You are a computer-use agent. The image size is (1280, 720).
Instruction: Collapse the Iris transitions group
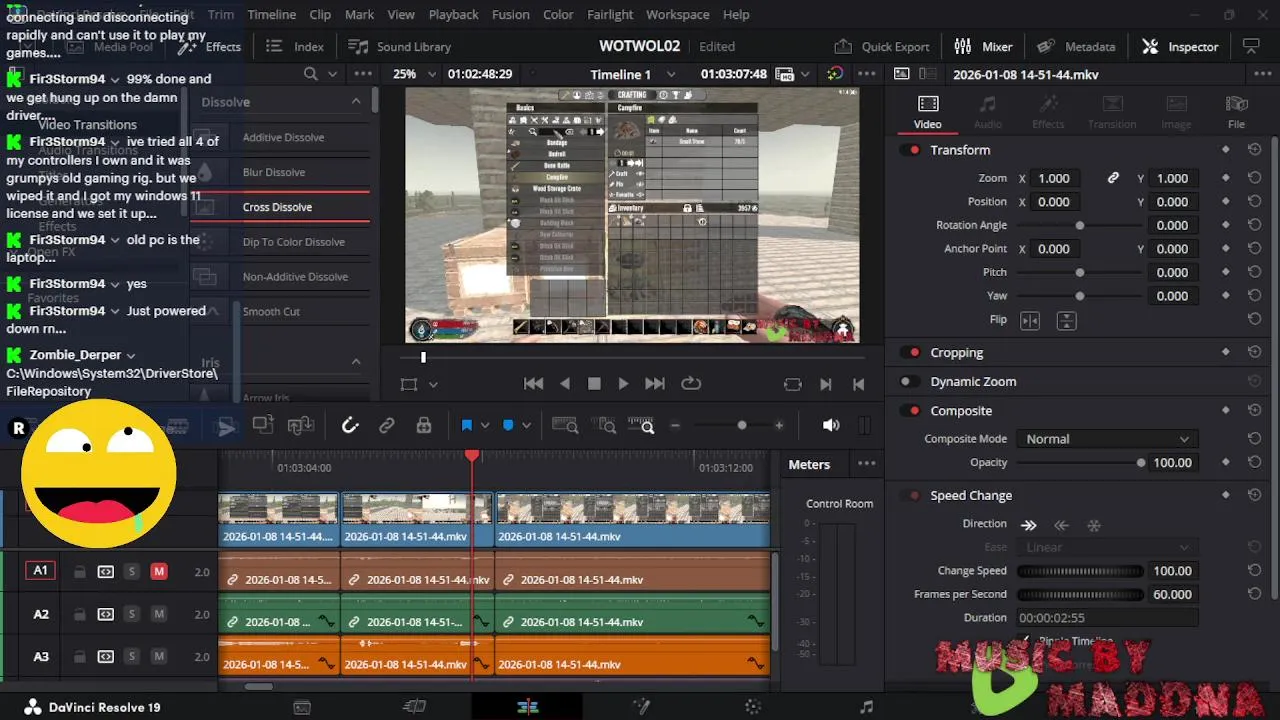(356, 362)
